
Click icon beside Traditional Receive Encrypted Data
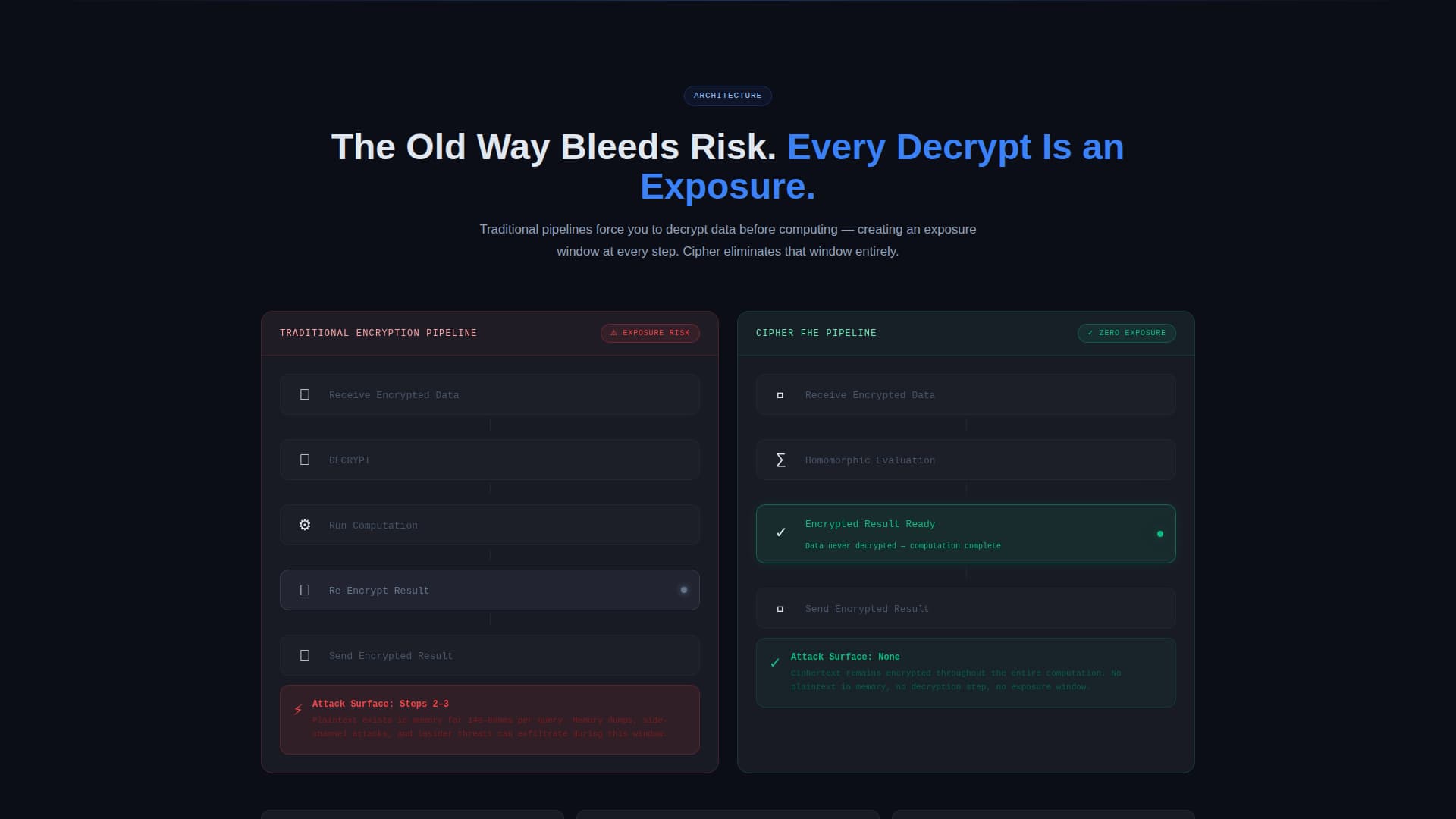(x=305, y=394)
